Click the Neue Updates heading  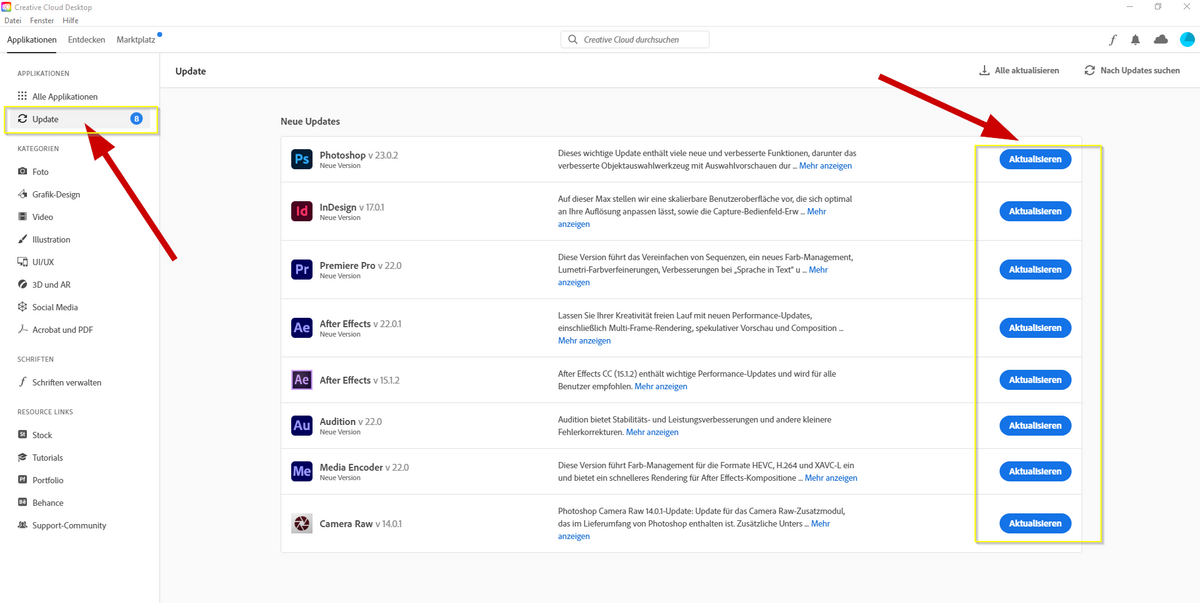click(x=310, y=121)
